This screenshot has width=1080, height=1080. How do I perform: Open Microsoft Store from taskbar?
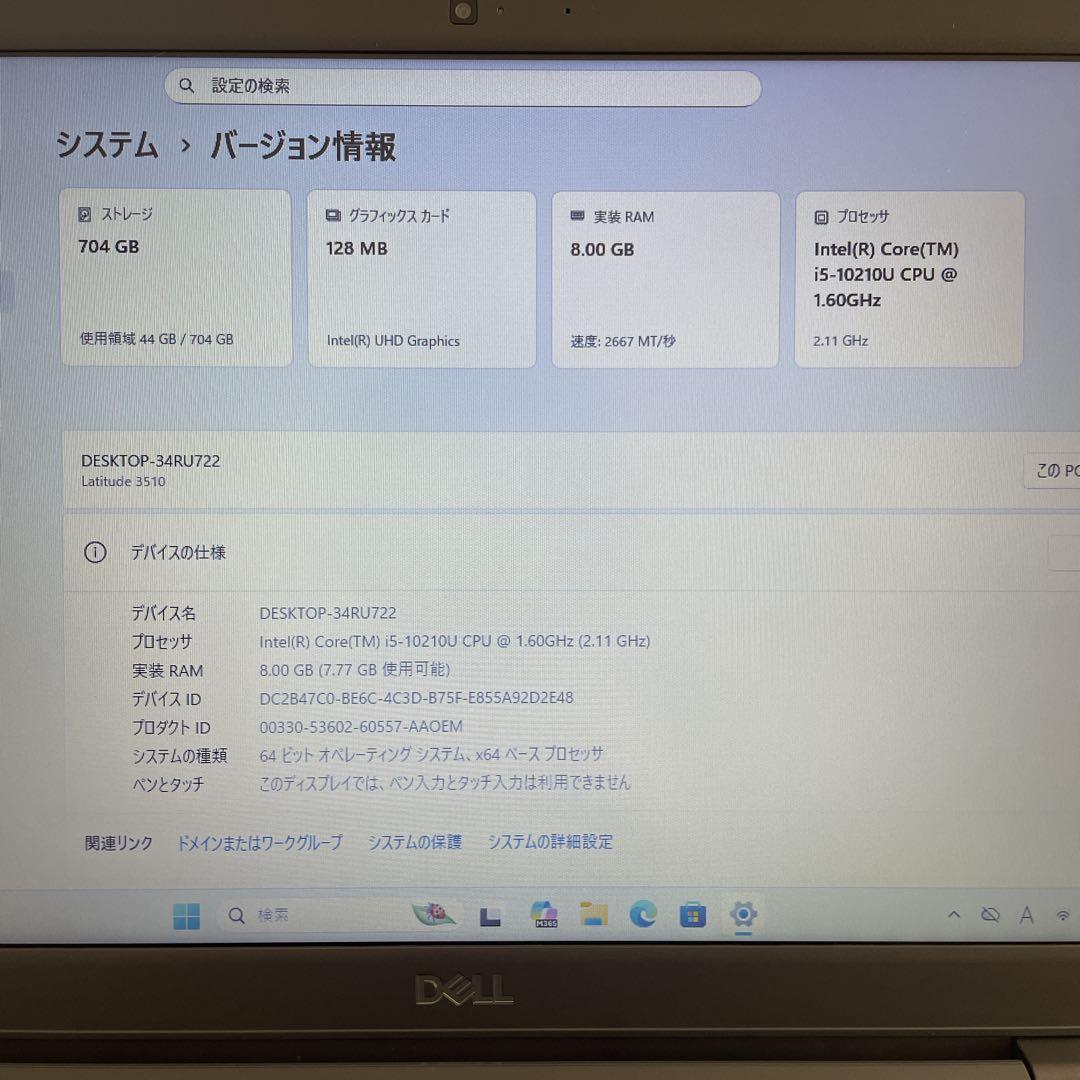pyautogui.click(x=693, y=915)
